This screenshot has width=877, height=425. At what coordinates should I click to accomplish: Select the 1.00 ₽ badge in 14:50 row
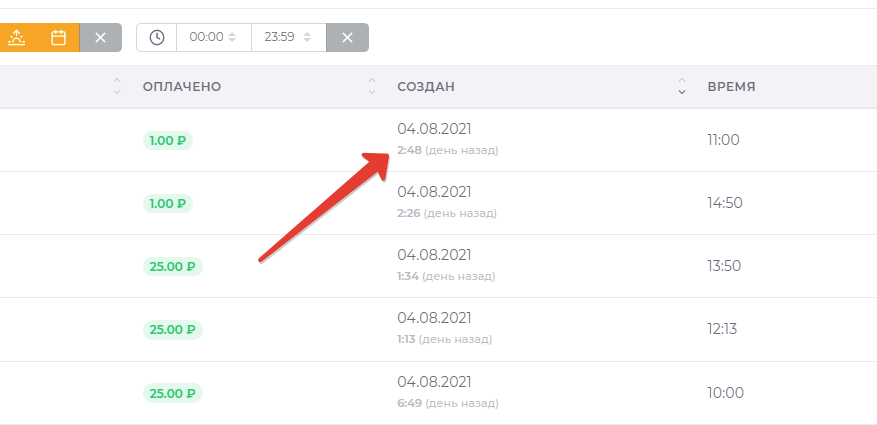point(167,203)
